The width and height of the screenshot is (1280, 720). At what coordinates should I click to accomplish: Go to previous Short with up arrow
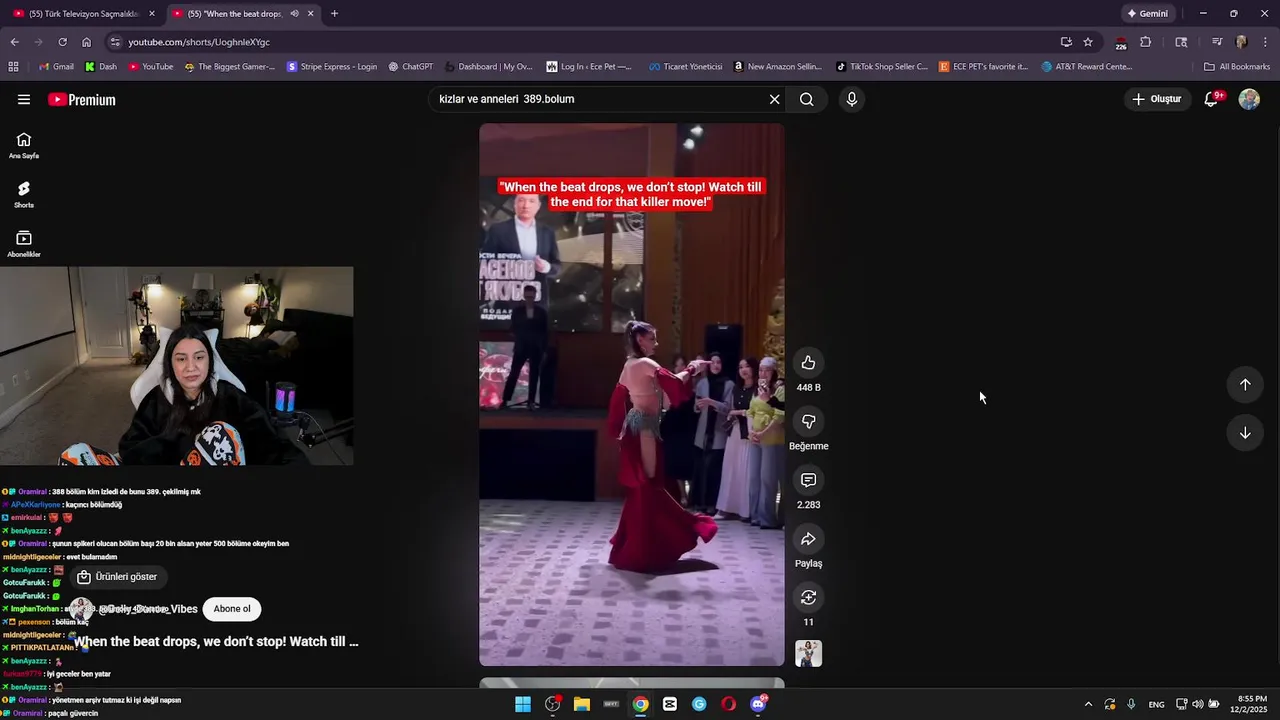1245,385
